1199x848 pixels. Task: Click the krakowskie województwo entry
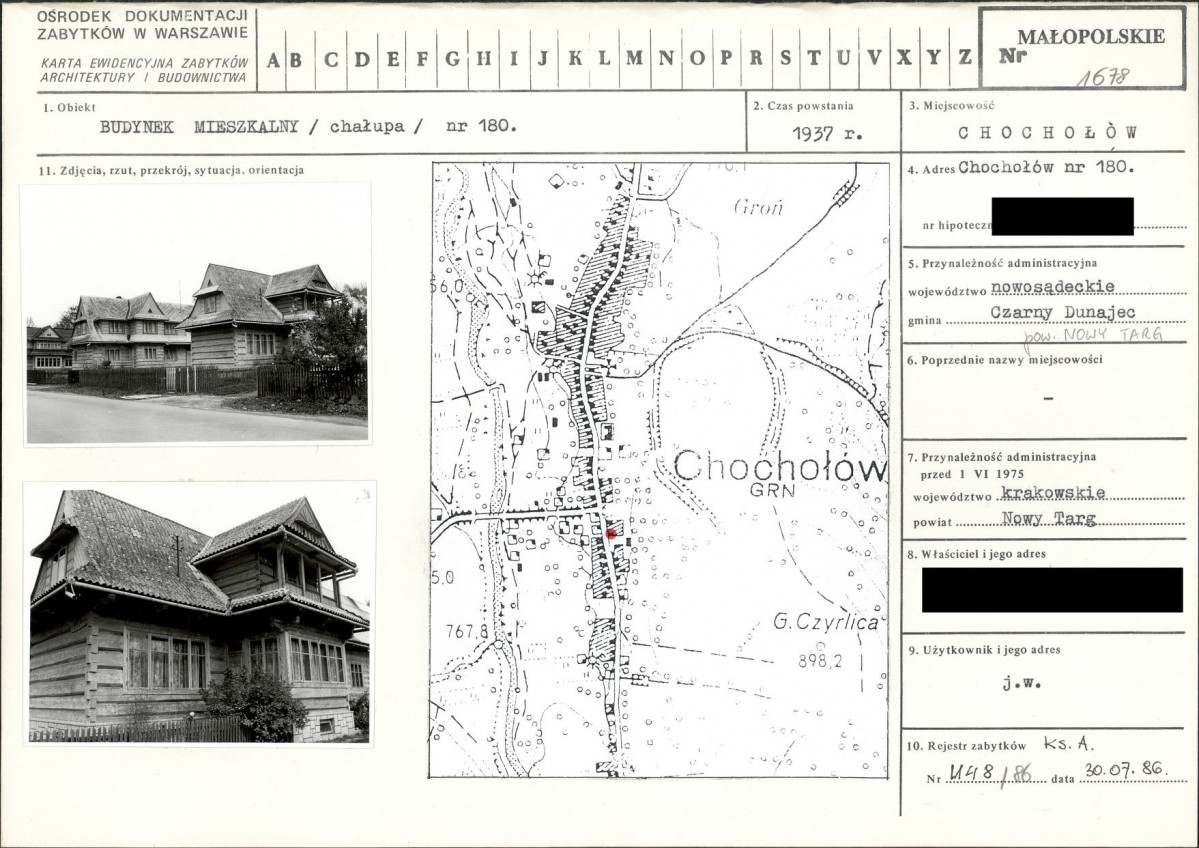click(1054, 493)
